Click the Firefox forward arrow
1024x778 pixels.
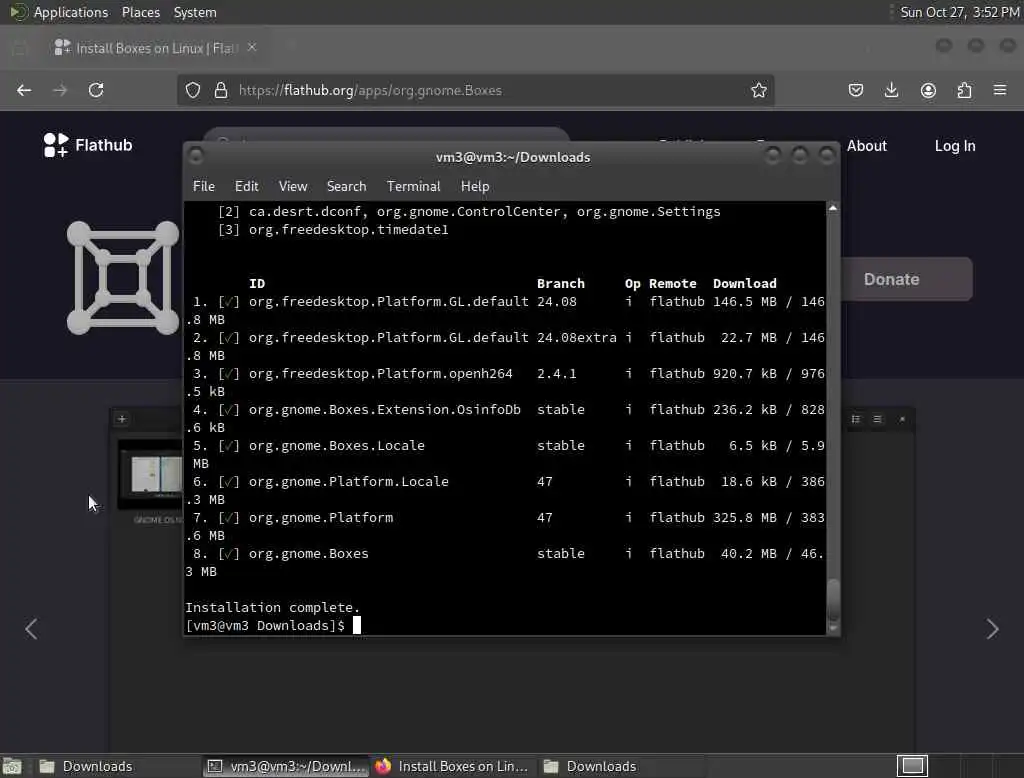(60, 90)
